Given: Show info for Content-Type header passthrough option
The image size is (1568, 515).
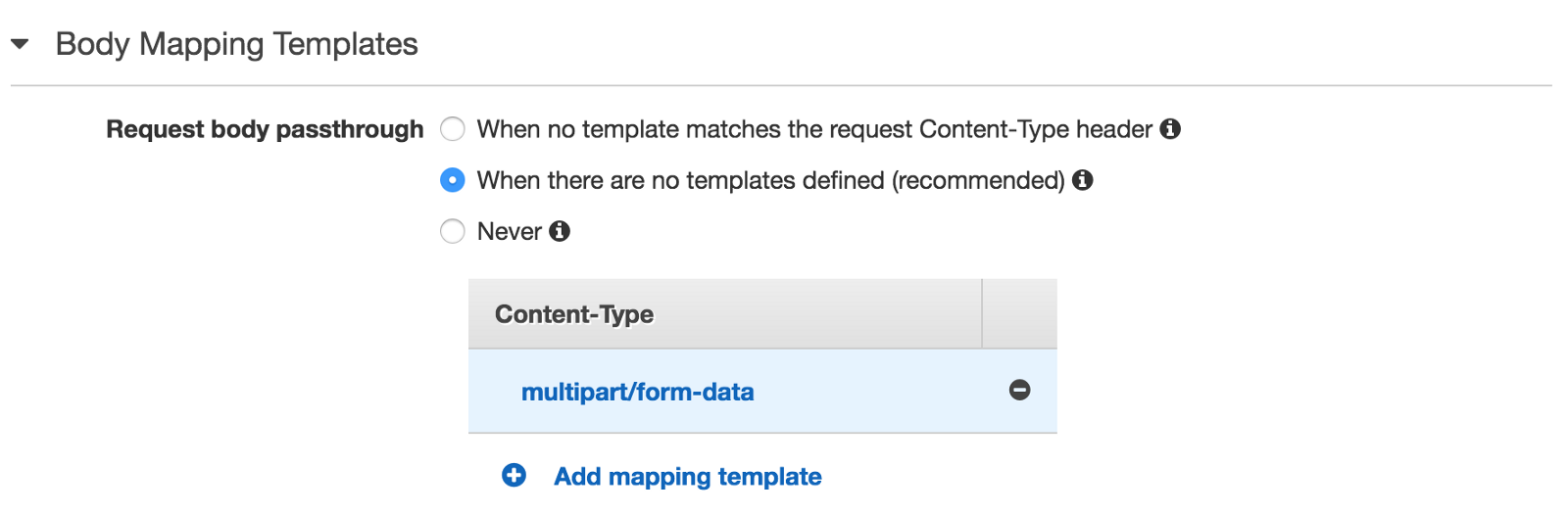Looking at the screenshot, I should (x=1170, y=129).
